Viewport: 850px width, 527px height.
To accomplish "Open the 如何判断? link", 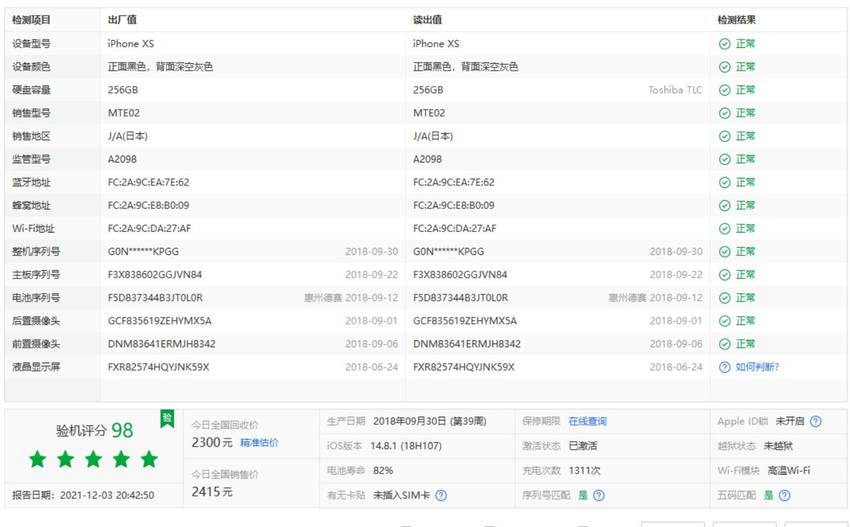I will point(757,367).
